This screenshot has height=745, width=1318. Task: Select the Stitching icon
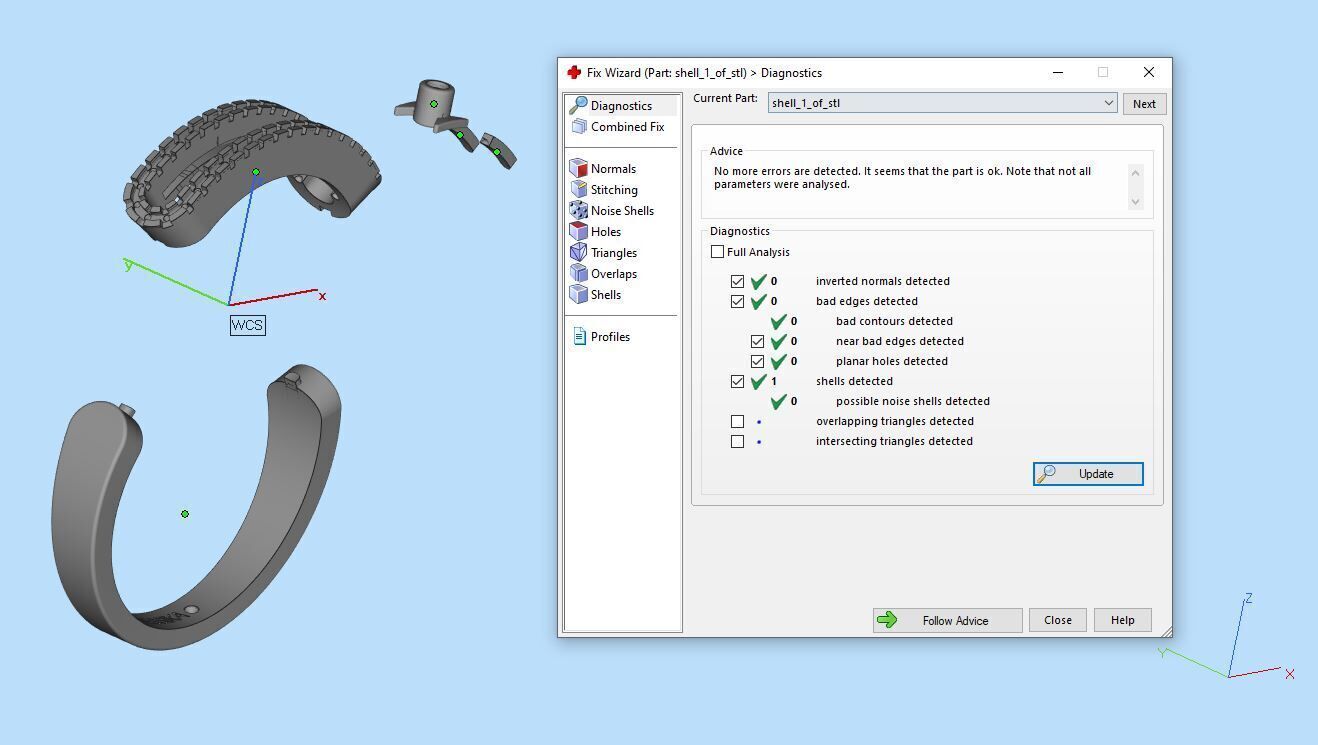point(578,189)
